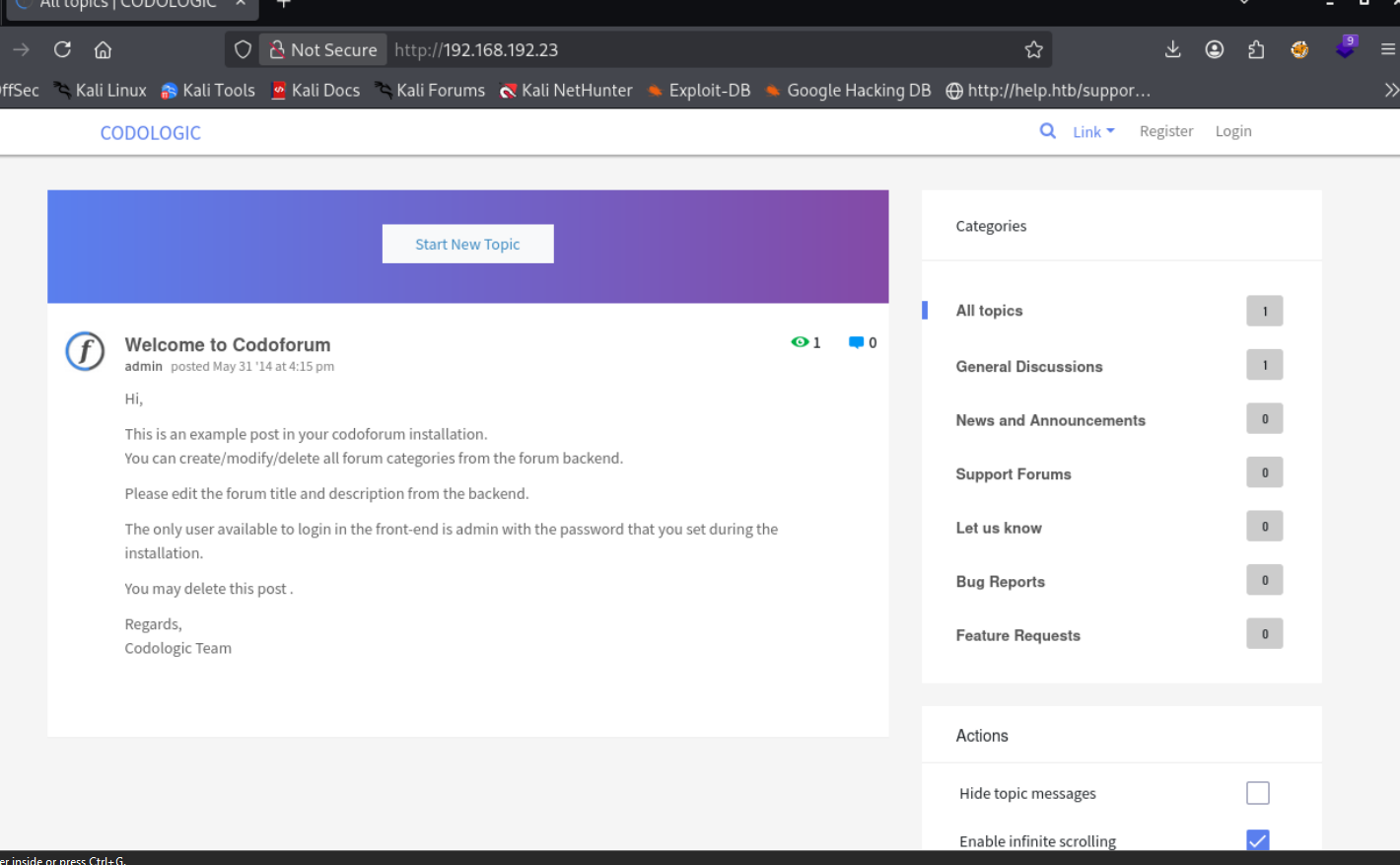Open the browser downloads icon

click(1172, 49)
